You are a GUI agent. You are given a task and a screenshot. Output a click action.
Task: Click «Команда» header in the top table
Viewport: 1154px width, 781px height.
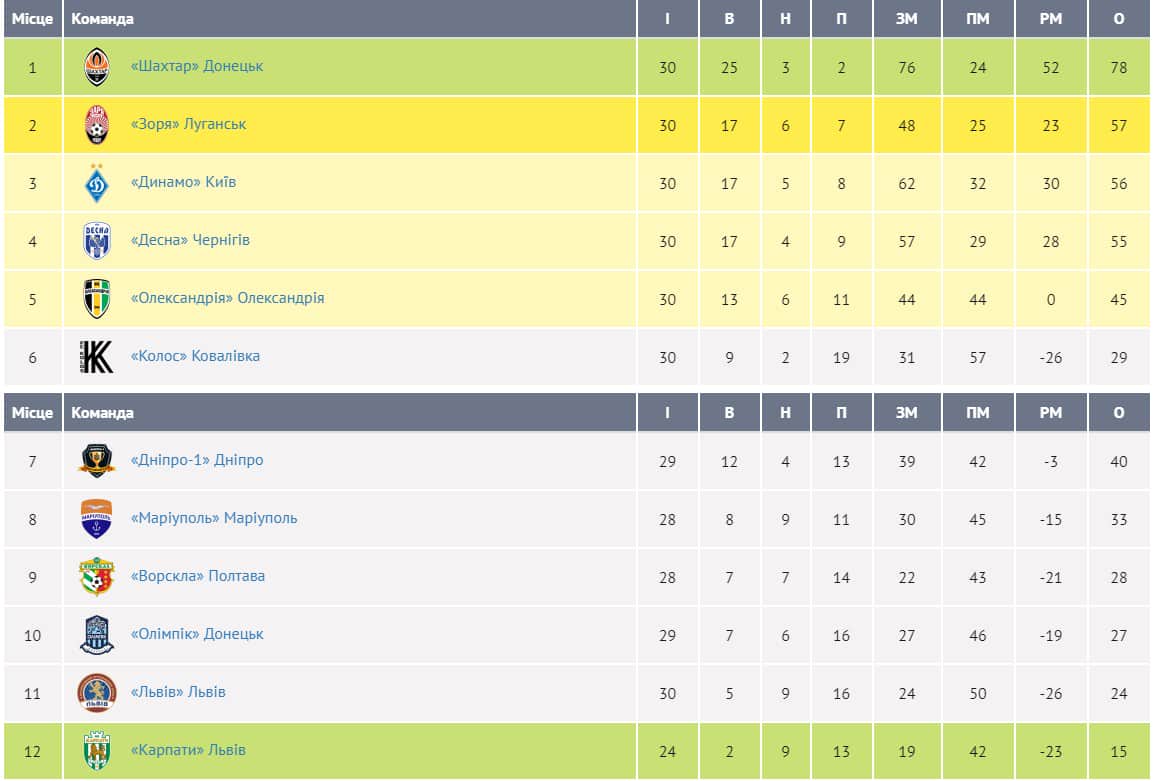point(102,19)
